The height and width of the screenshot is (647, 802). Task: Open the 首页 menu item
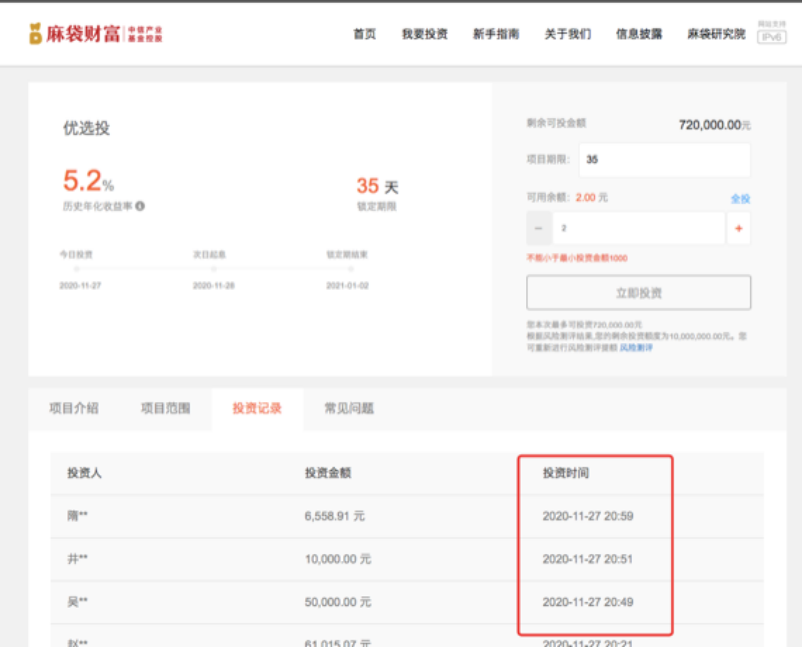pos(361,33)
